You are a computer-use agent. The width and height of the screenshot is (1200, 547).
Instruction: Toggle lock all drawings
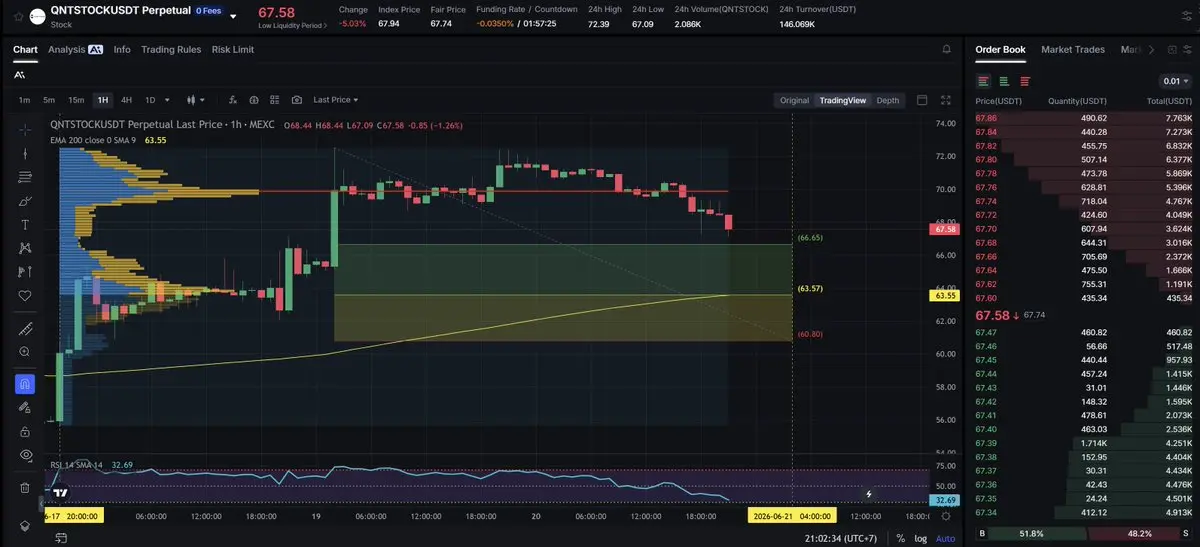25,431
